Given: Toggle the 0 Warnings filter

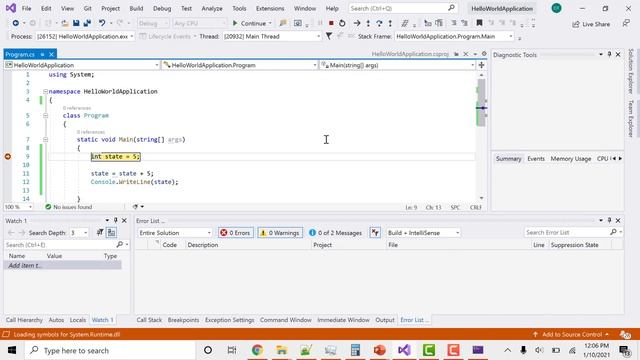Looking at the screenshot, I should (x=280, y=233).
